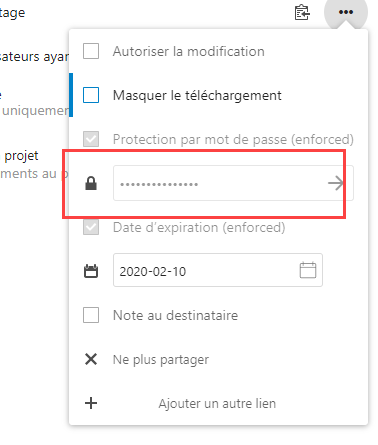This screenshot has width=378, height=445.
Task: Click the 2020-02-10 expiration date field
Action: [x=218, y=270]
